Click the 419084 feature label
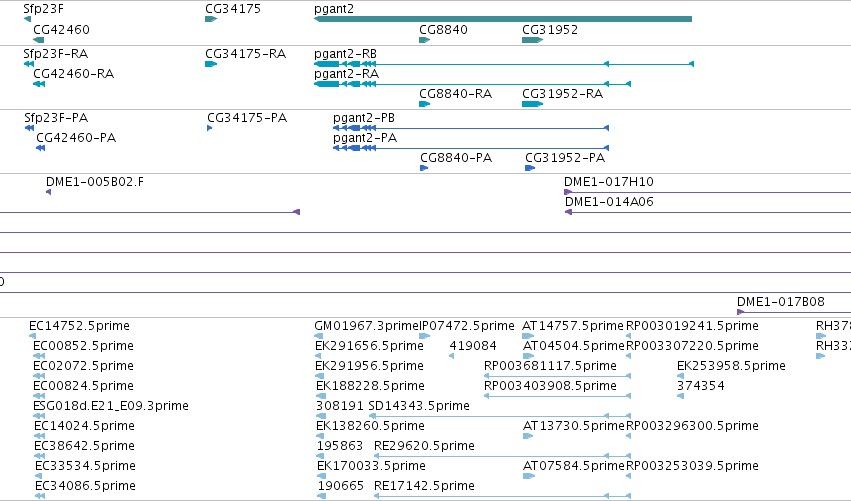Viewport: 851px width, 501px height. pyautogui.click(x=473, y=346)
